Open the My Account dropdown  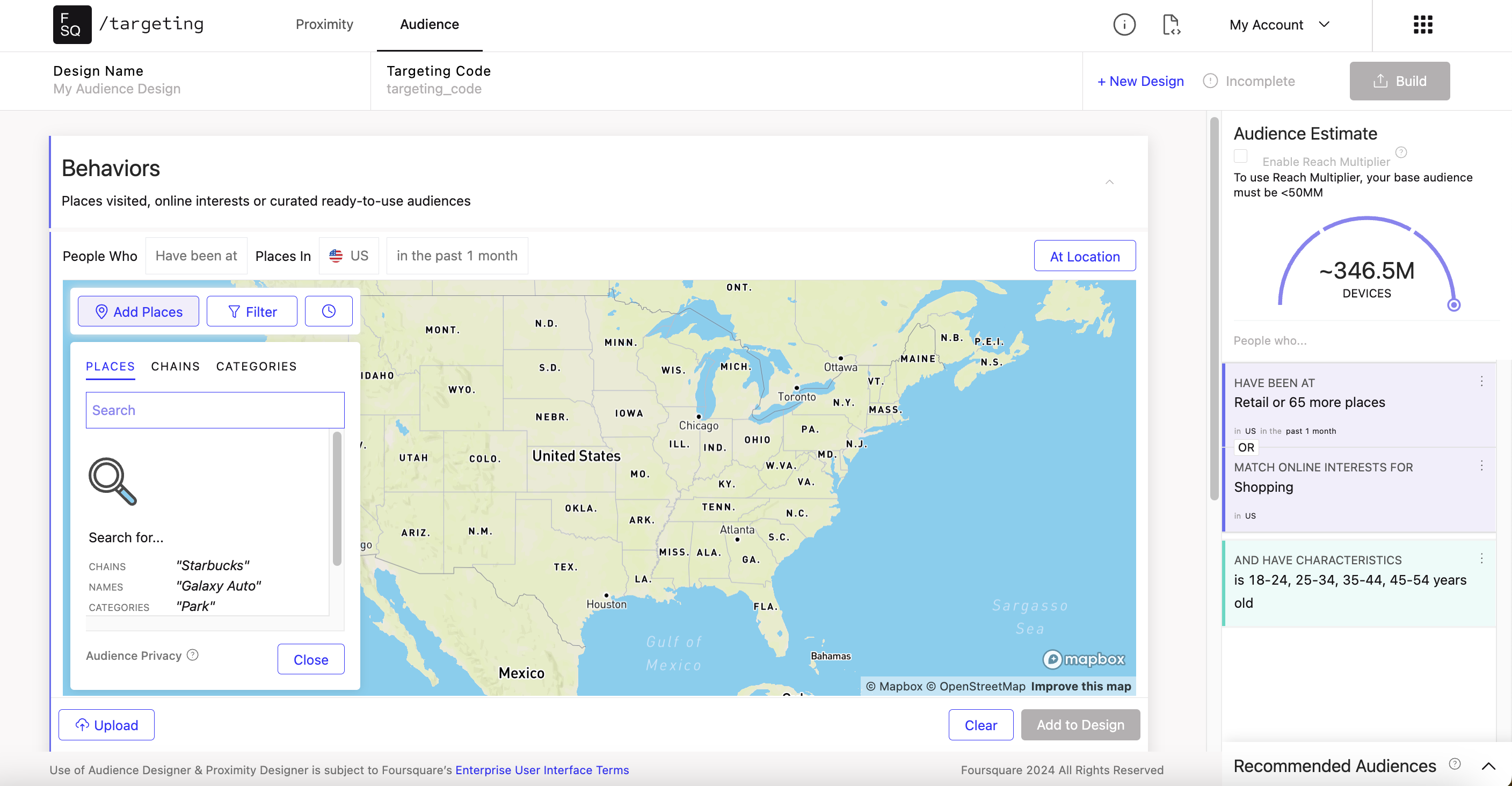pos(1280,25)
